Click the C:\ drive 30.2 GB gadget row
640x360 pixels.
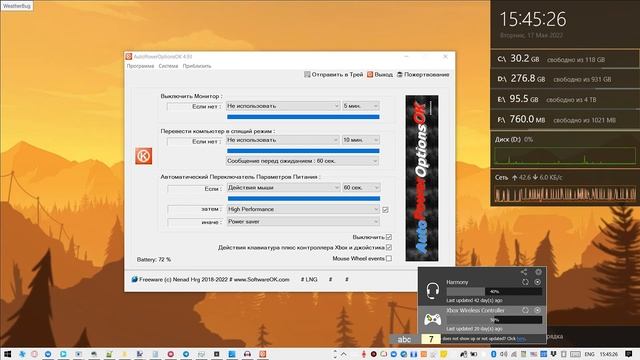pos(565,59)
